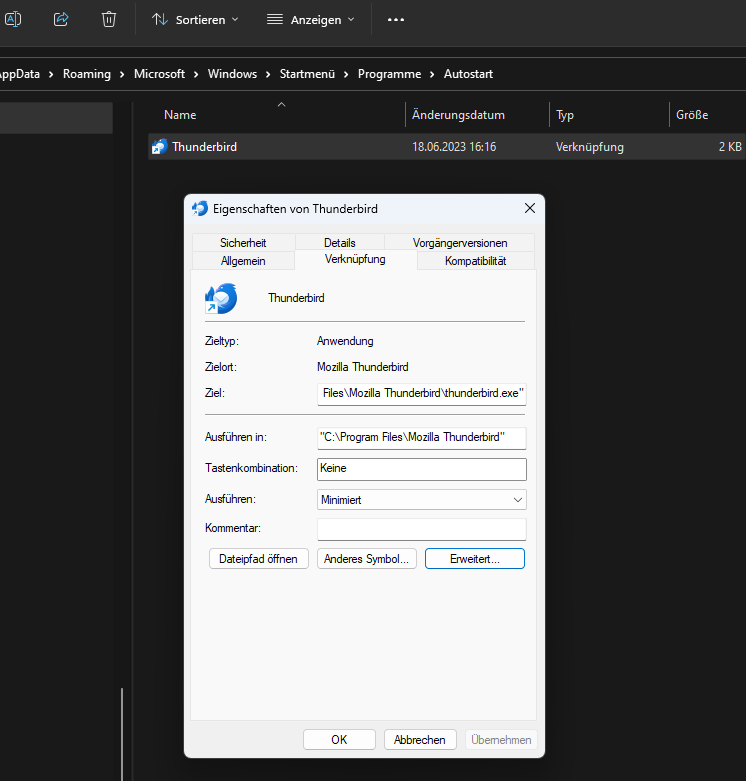746x781 pixels.
Task: Confirm the dialog with OK
Action: pyautogui.click(x=339, y=740)
